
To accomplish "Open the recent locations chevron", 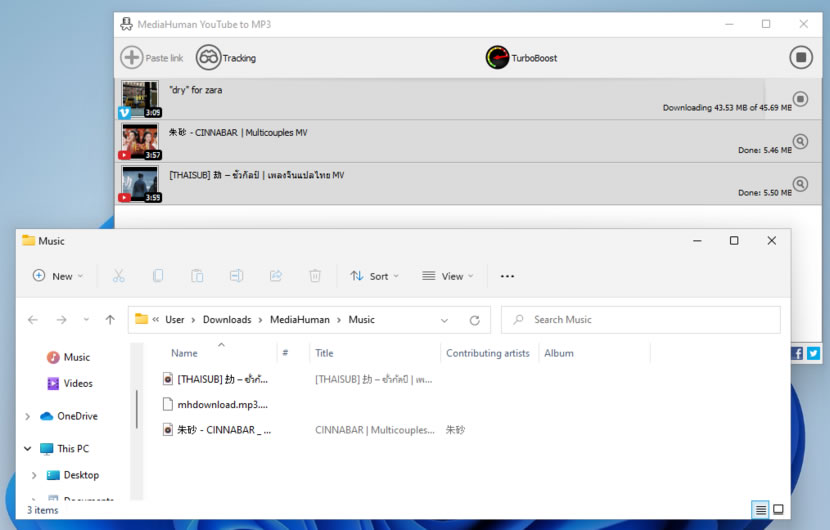I will [86, 320].
